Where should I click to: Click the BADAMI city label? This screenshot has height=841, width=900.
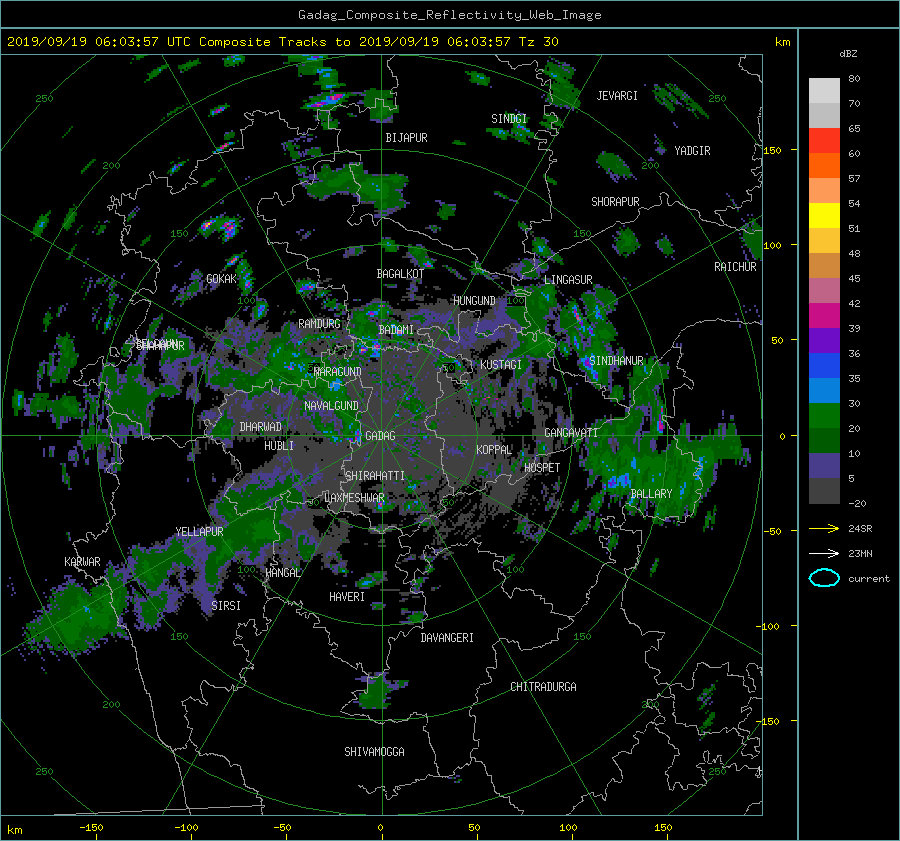tap(396, 330)
